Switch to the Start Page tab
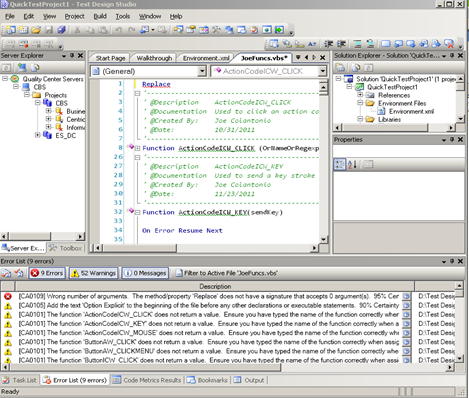 [110, 58]
